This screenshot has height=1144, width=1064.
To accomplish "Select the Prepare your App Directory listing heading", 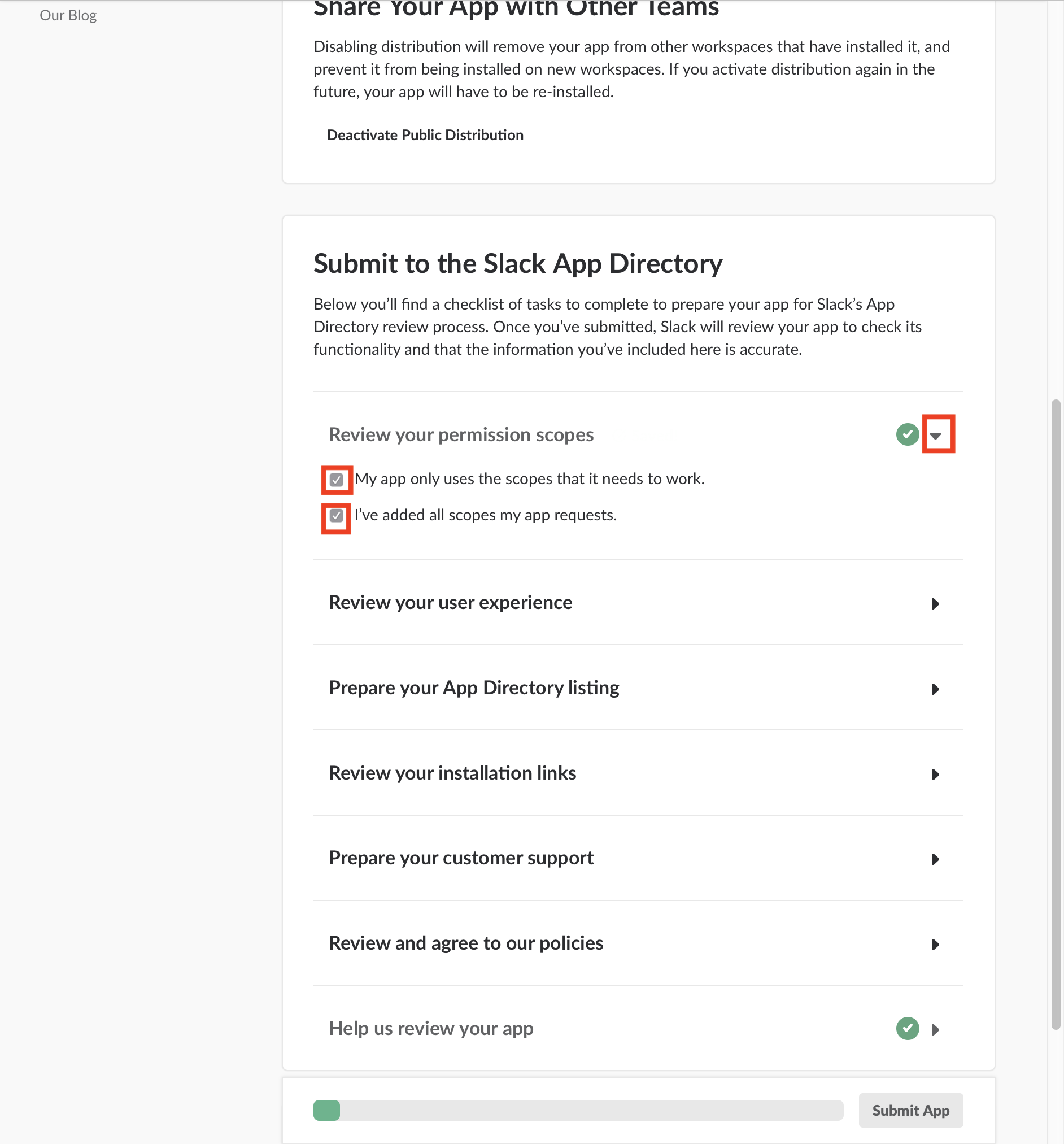I will (474, 688).
